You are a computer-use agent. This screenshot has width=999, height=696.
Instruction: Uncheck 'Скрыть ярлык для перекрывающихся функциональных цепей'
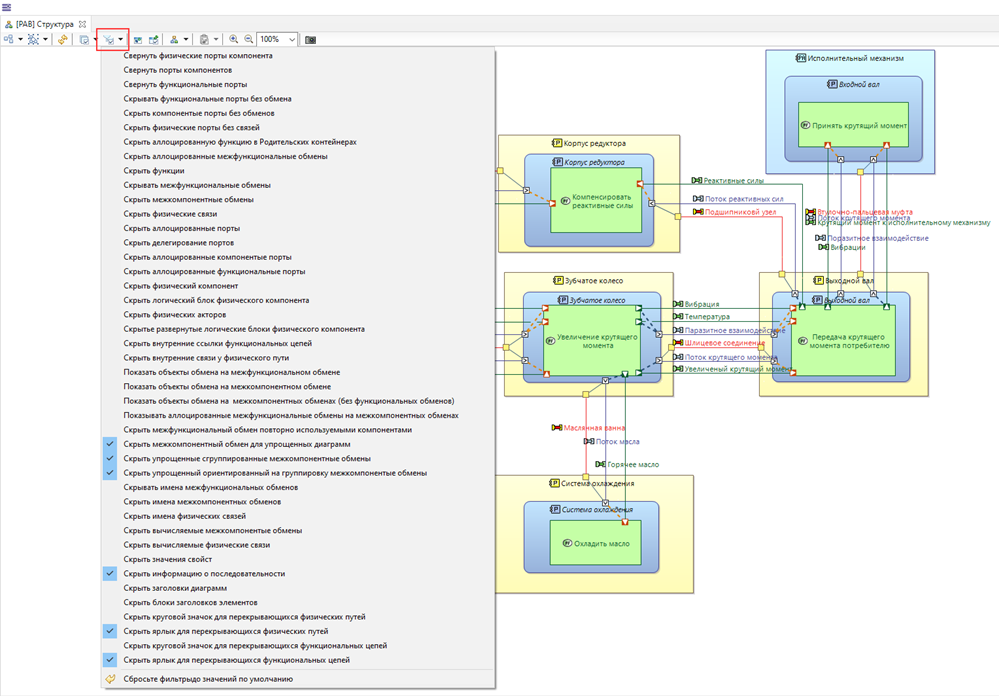[x=236, y=660]
